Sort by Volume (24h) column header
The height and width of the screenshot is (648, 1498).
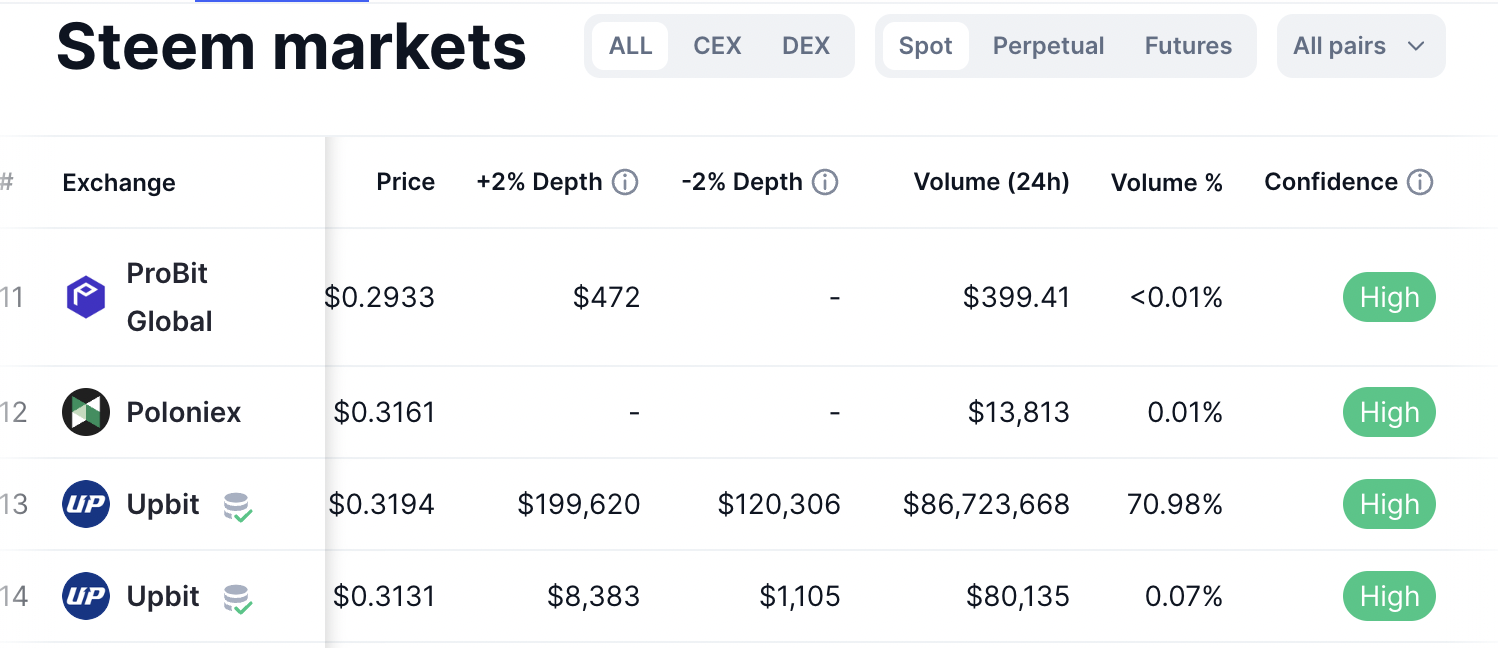[991, 182]
